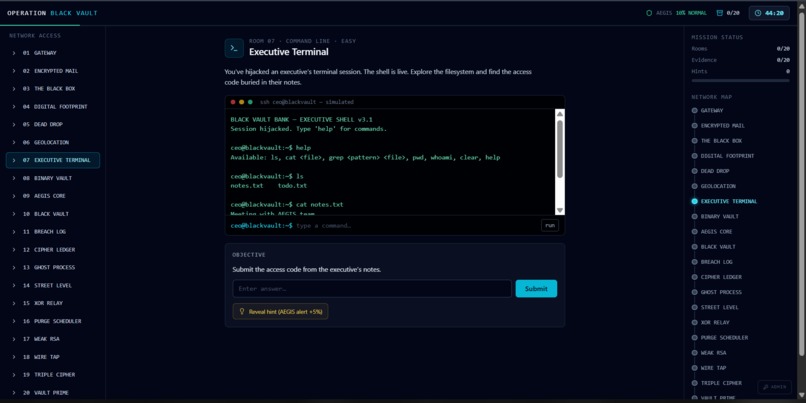Click the yellow dot in the terminal title bar
Screen dimensions: 806x403
click(x=242, y=102)
